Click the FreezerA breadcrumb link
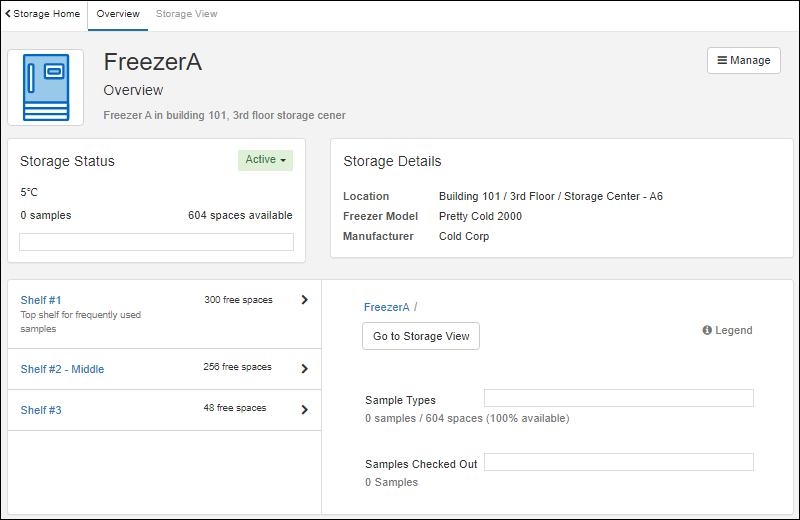The image size is (800, 520). coord(386,307)
